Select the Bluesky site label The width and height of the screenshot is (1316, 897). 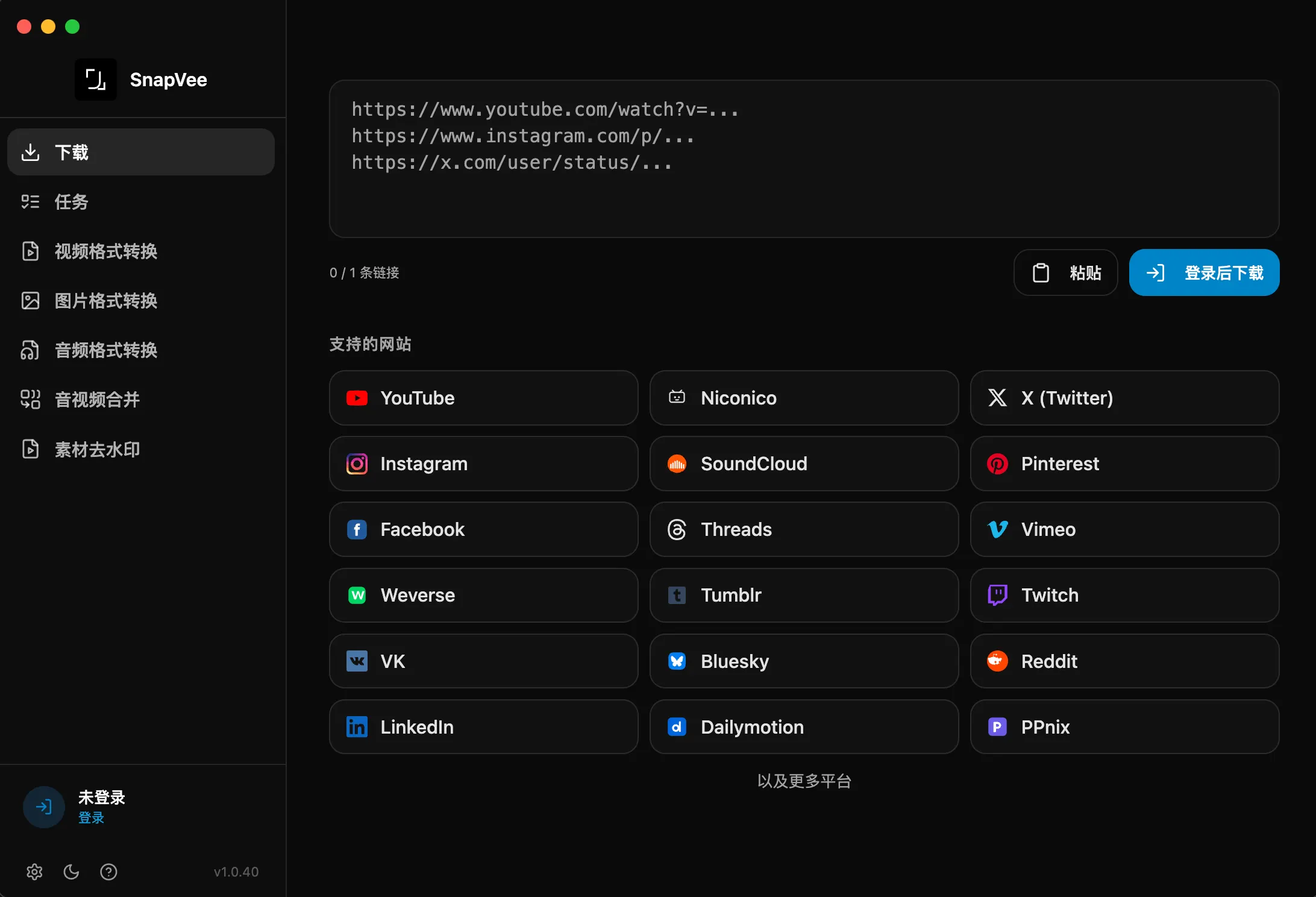pos(735,661)
